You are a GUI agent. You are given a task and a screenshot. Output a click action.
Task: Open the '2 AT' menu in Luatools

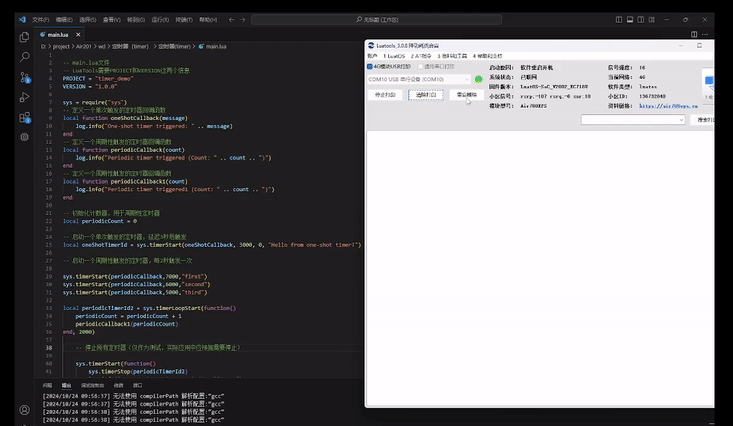[x=421, y=56]
